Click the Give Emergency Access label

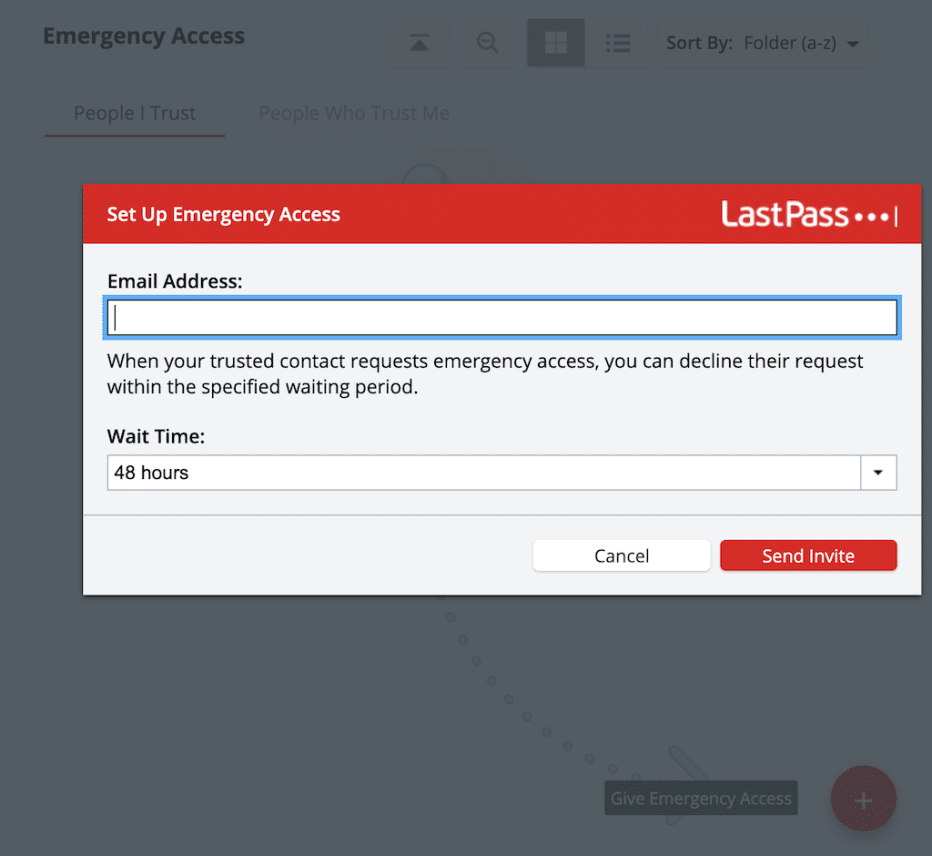[x=700, y=798]
